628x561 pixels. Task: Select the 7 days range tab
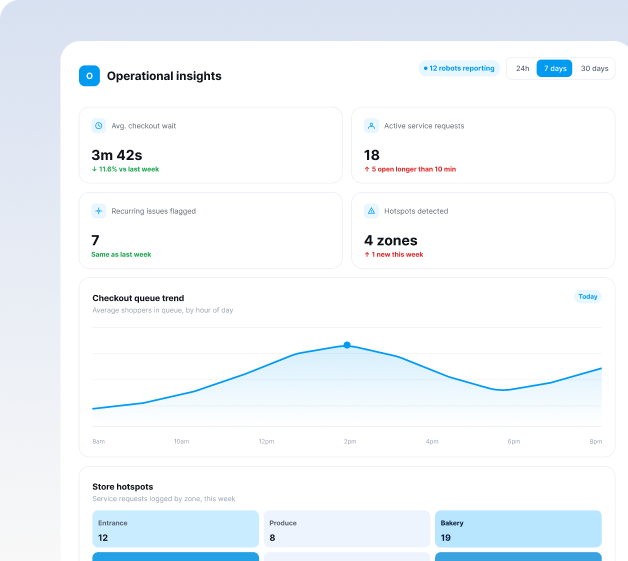[554, 68]
